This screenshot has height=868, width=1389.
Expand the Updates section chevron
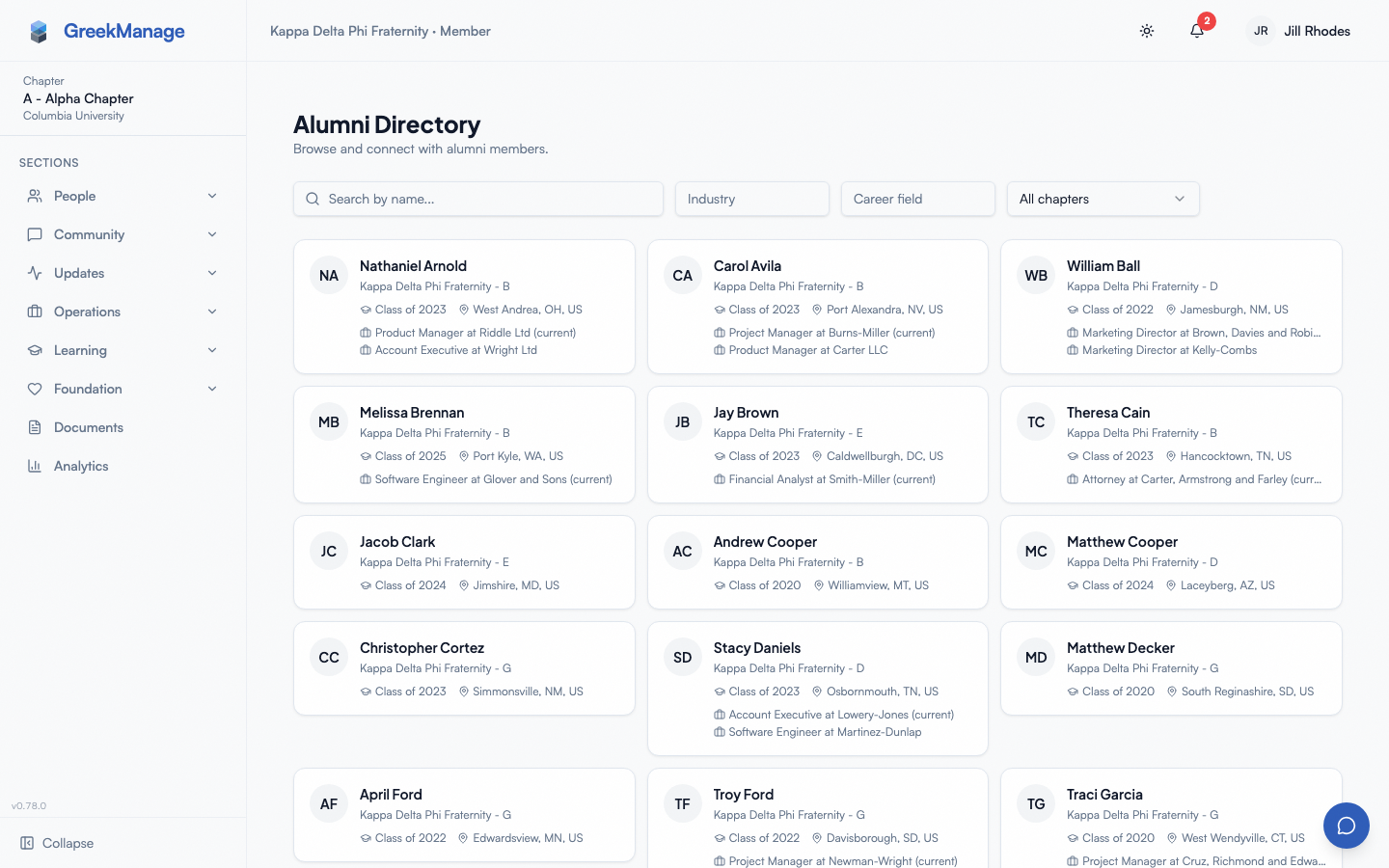coord(212,273)
